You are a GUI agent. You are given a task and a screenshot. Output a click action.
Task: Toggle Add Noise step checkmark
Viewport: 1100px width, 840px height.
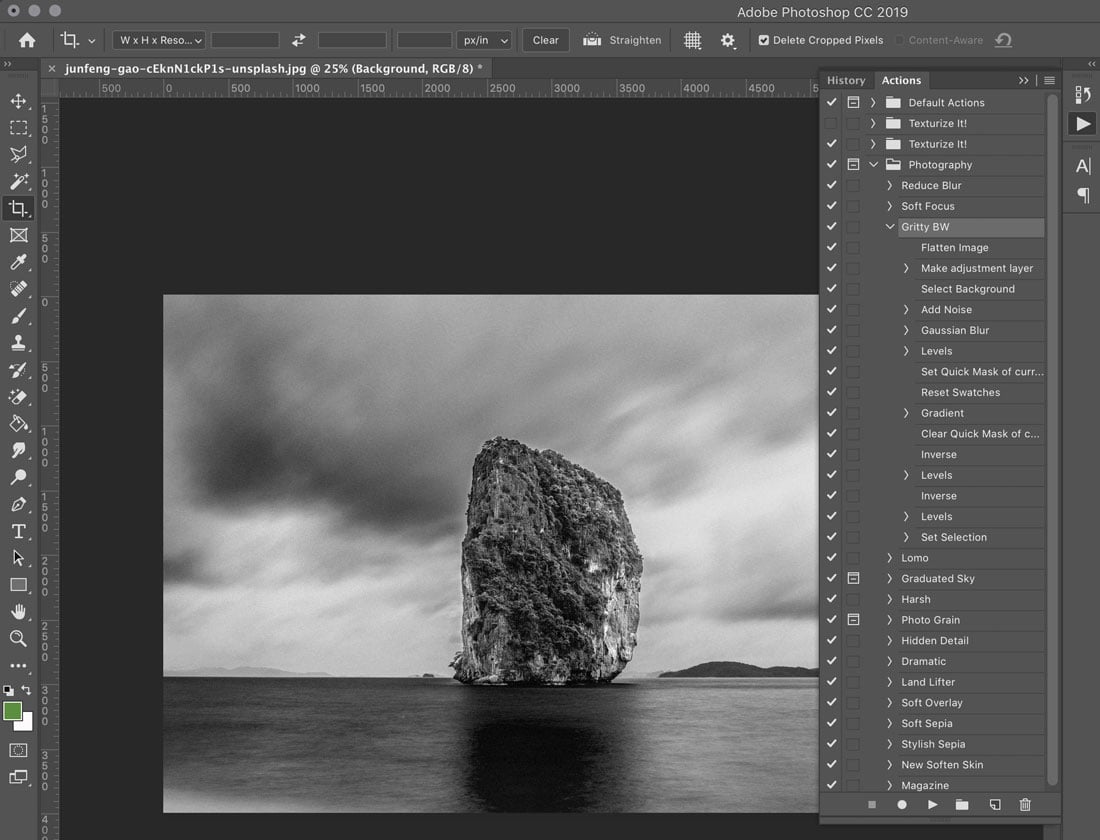[x=831, y=309]
